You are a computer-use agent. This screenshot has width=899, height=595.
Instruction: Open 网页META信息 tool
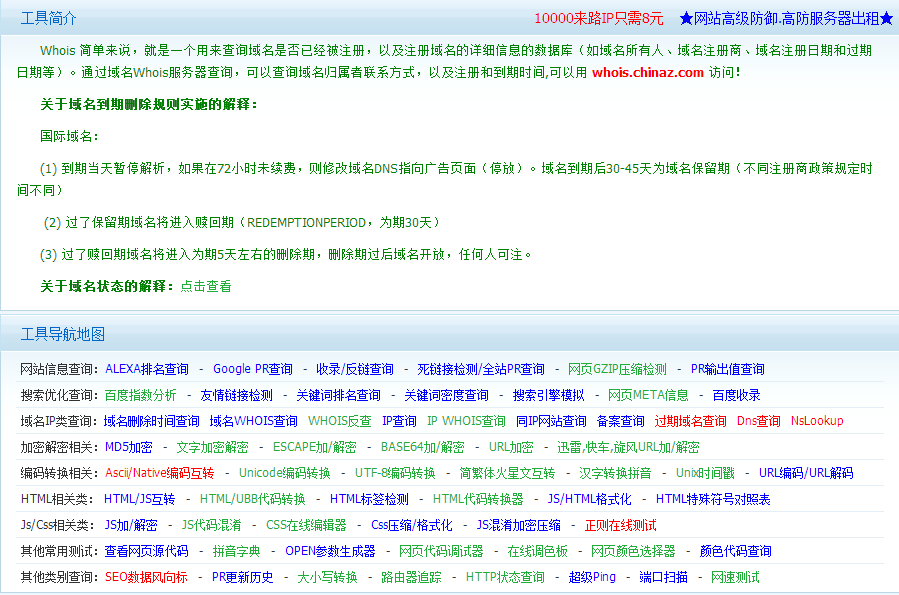coord(648,395)
